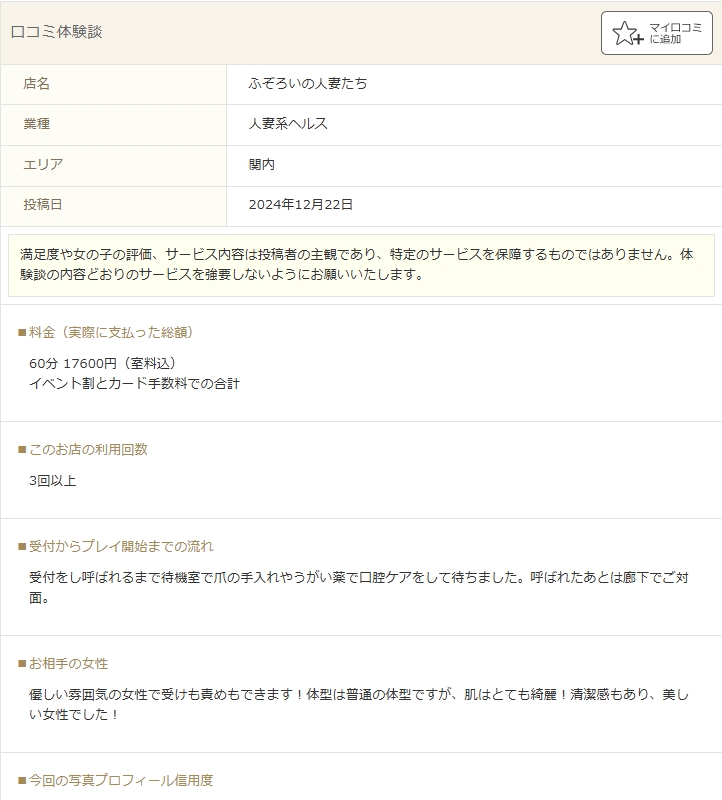The height and width of the screenshot is (800, 722).
Task: Click the エリア label cell
Action: pyautogui.click(x=113, y=165)
